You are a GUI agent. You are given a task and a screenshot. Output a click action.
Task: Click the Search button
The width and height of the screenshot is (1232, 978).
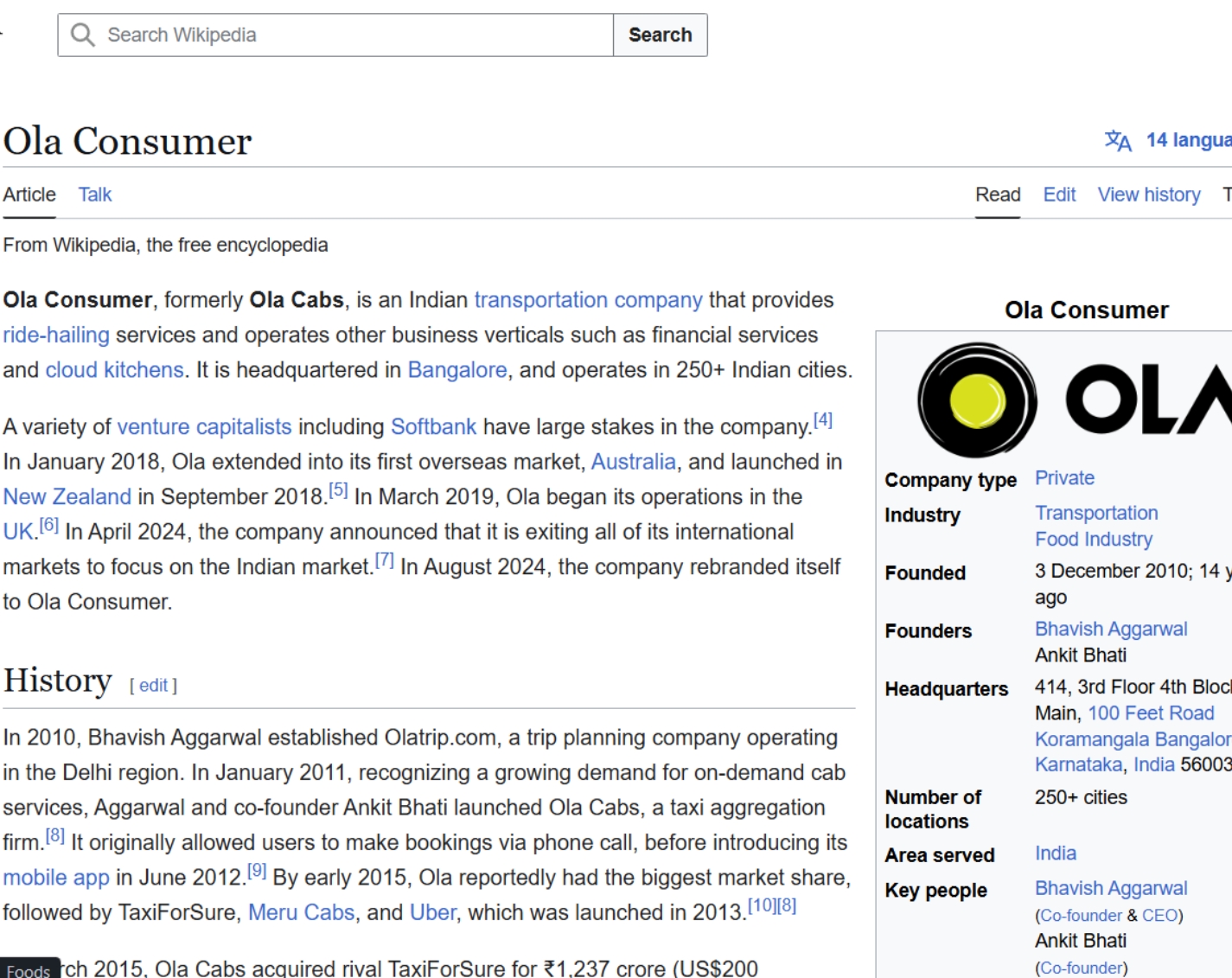pos(661,35)
